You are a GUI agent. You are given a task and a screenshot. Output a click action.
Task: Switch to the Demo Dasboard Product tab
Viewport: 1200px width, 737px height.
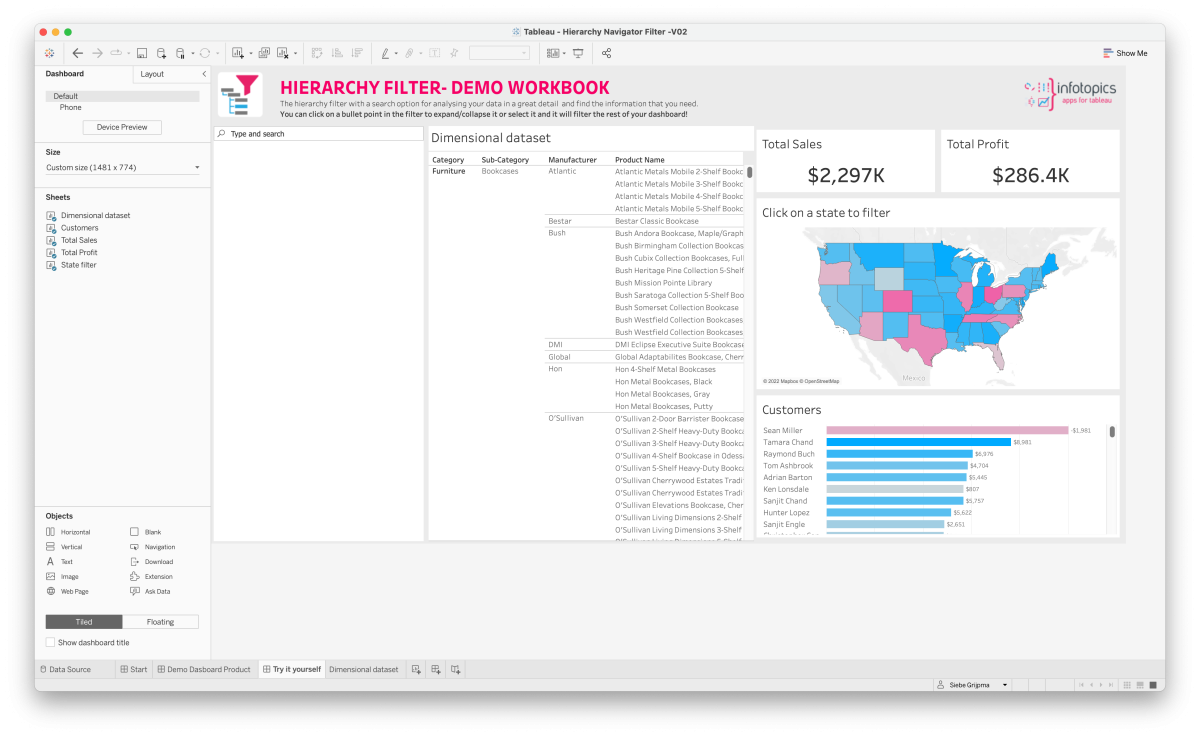[x=204, y=668]
